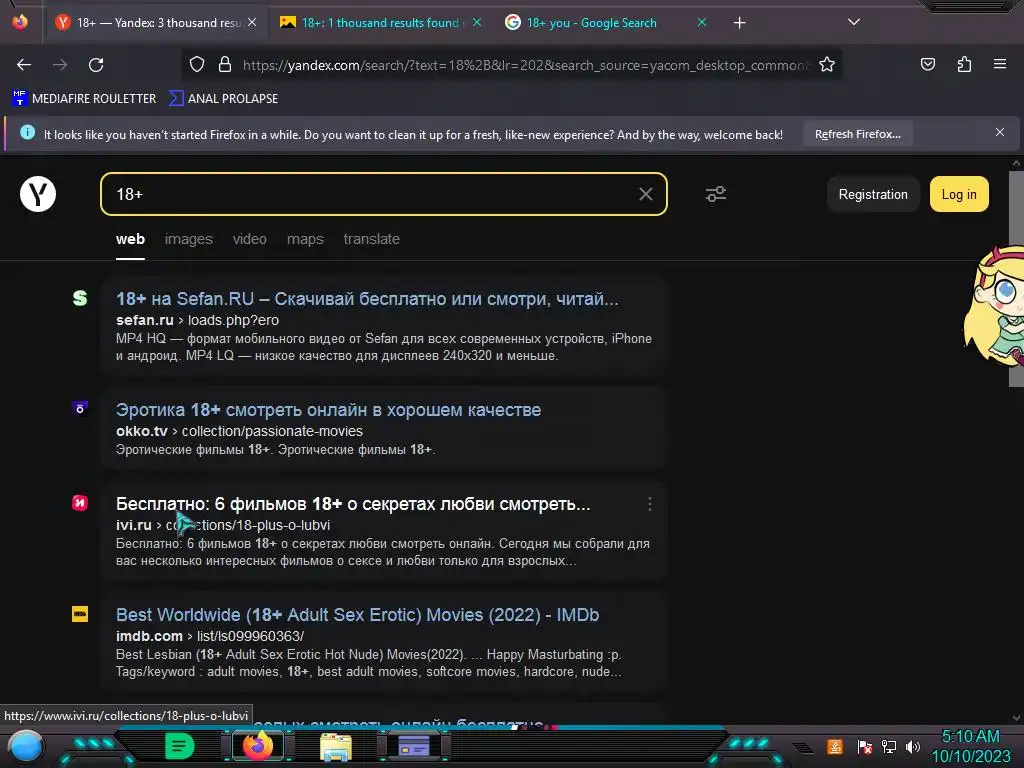Click the ivi.ru result favicon

tap(80, 503)
